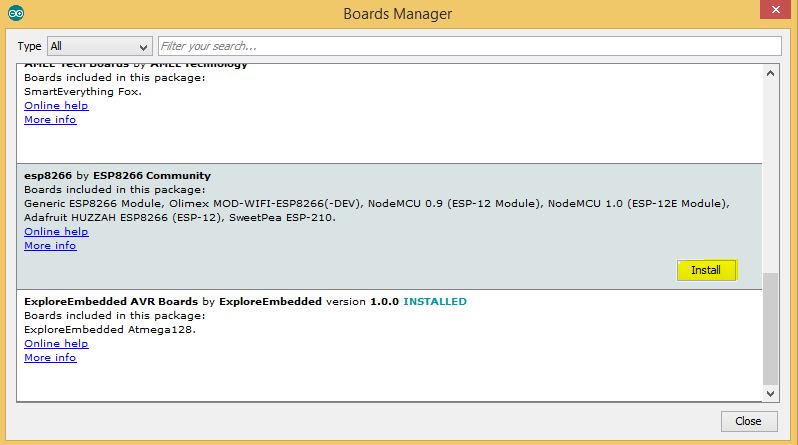Select the esp8266 by ESP8266 Community title
Screen dimensions: 798x445
[x=118, y=176]
